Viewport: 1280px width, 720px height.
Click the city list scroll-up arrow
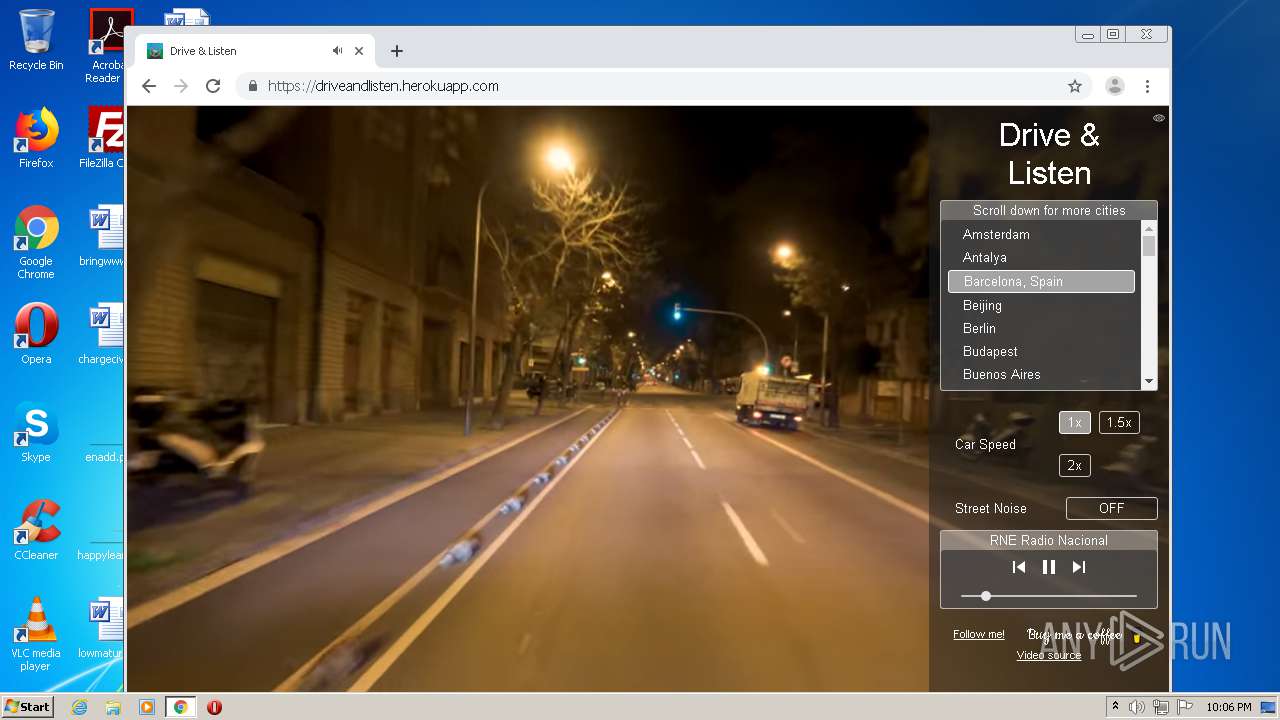point(1149,229)
